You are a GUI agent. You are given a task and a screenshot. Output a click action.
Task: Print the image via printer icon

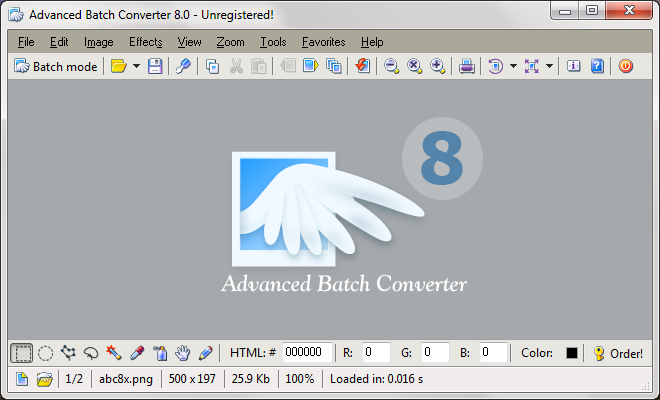[x=466, y=67]
